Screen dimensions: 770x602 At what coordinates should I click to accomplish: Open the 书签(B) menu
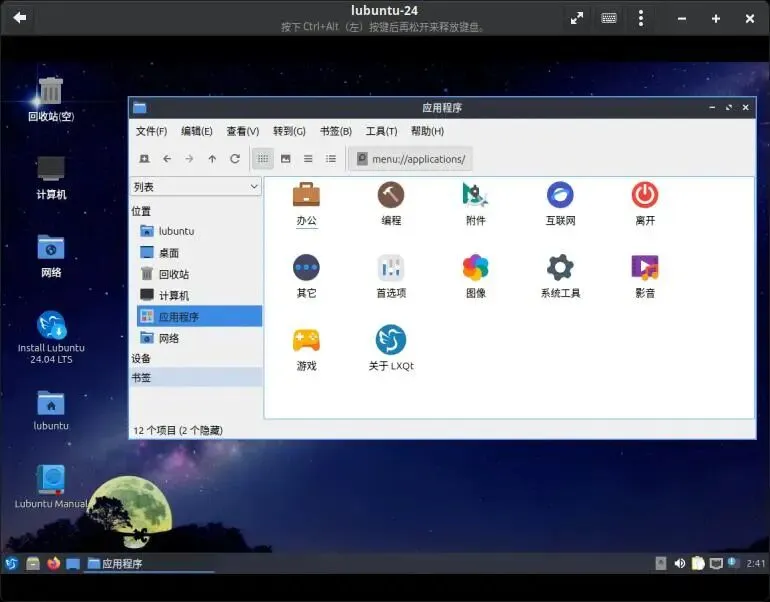click(x=336, y=131)
